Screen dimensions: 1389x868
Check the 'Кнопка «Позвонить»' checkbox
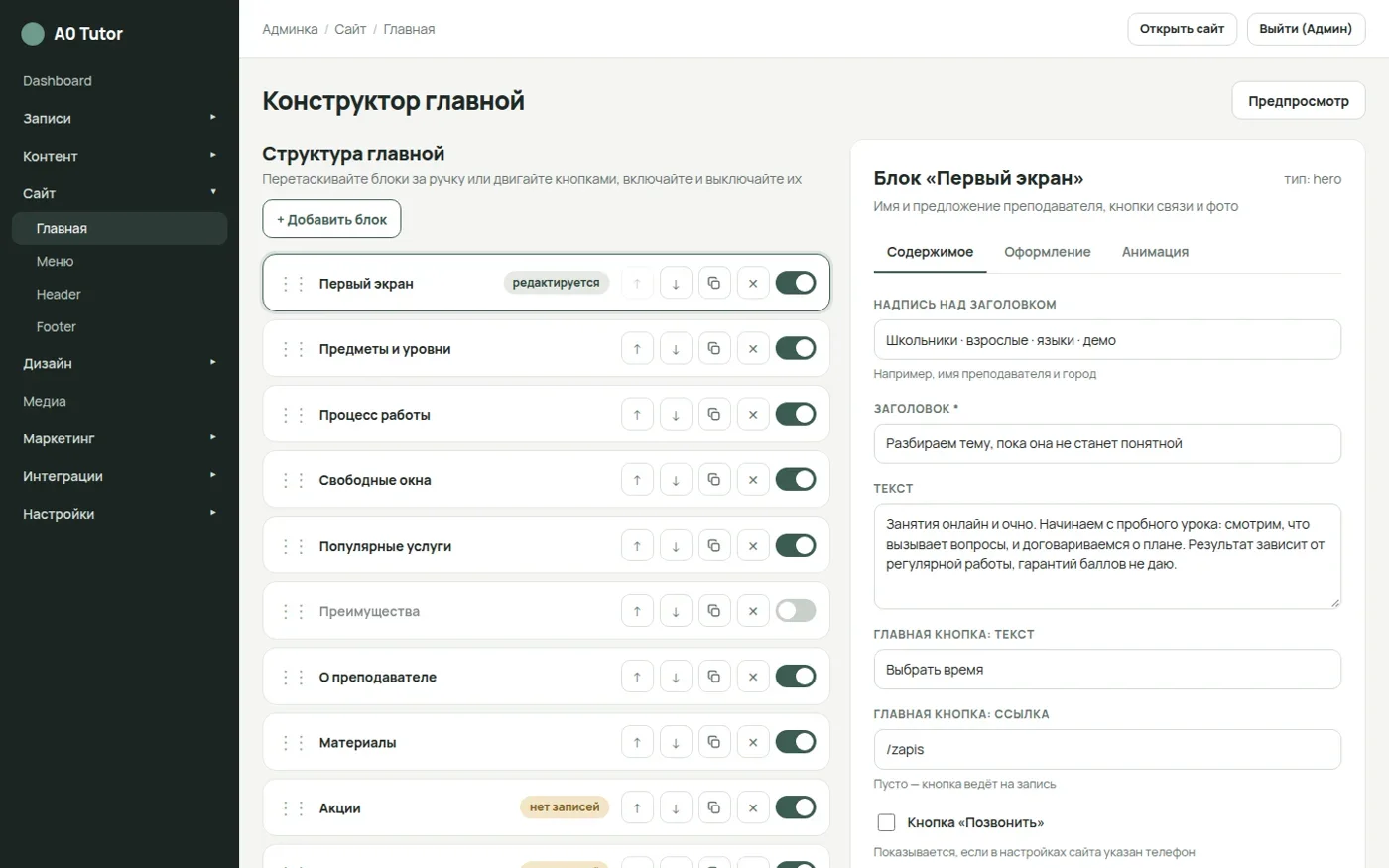click(887, 822)
